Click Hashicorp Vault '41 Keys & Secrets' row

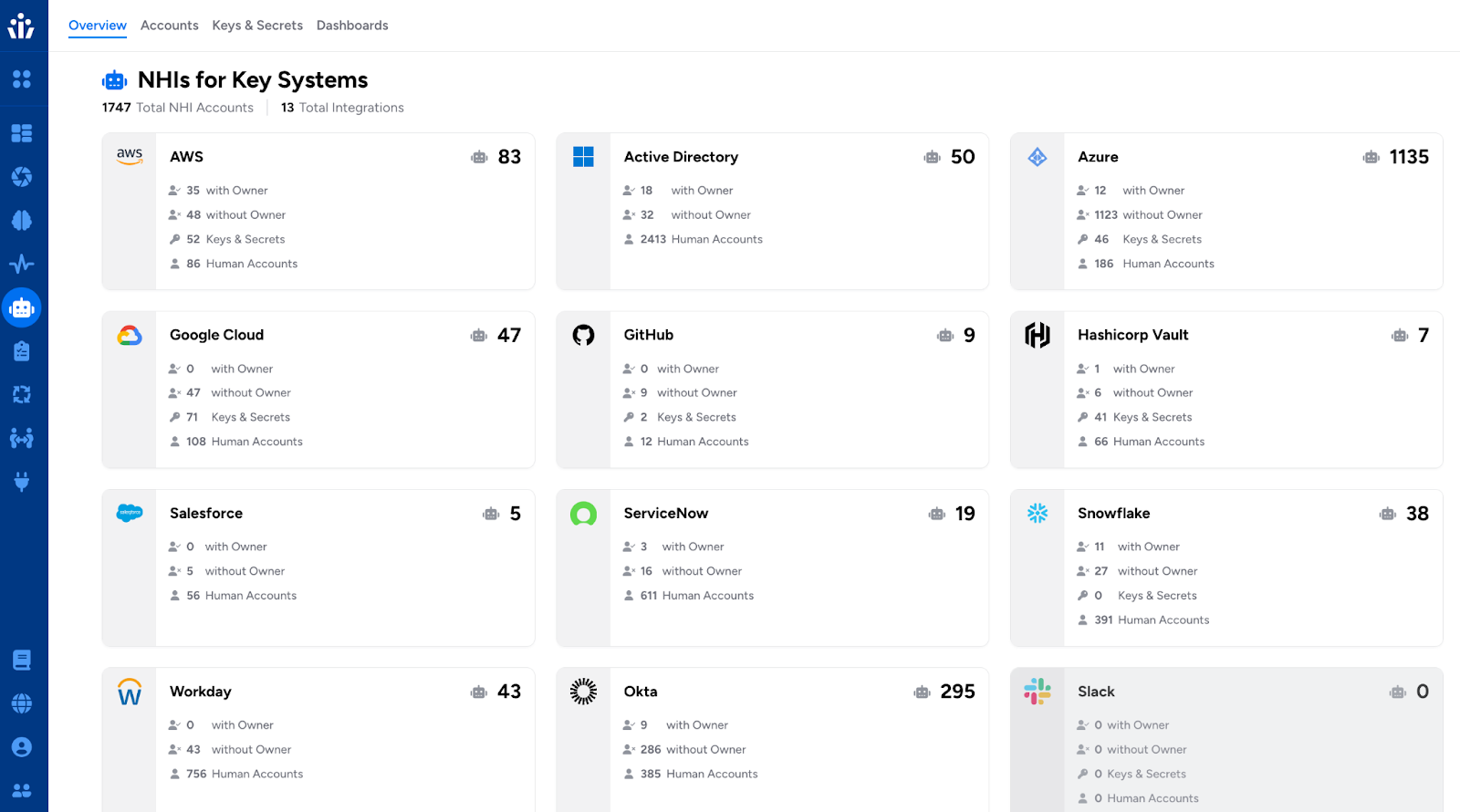1134,417
